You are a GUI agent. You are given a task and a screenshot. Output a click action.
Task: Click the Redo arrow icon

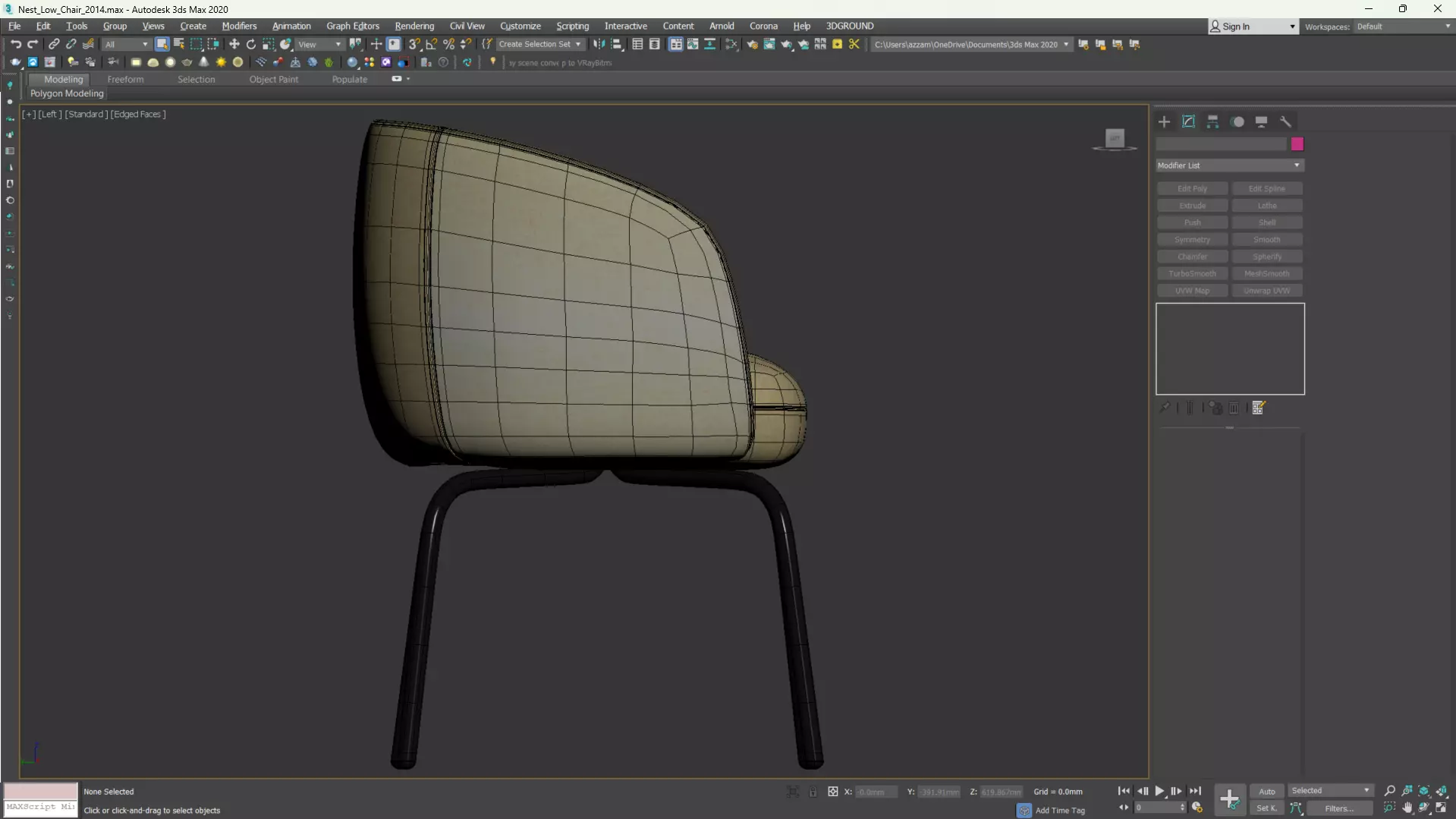pos(33,44)
